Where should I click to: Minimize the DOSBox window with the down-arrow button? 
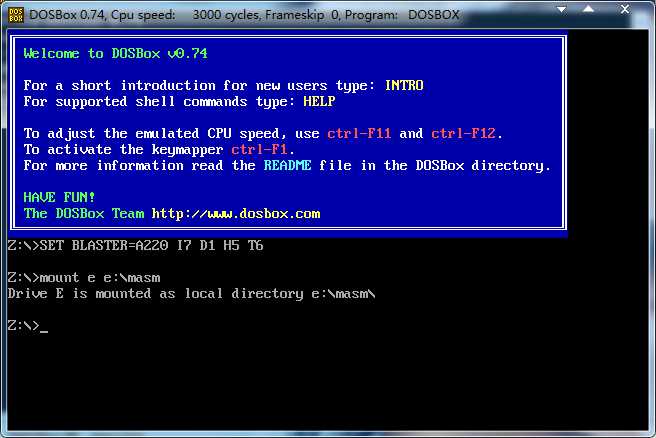[x=561, y=9]
